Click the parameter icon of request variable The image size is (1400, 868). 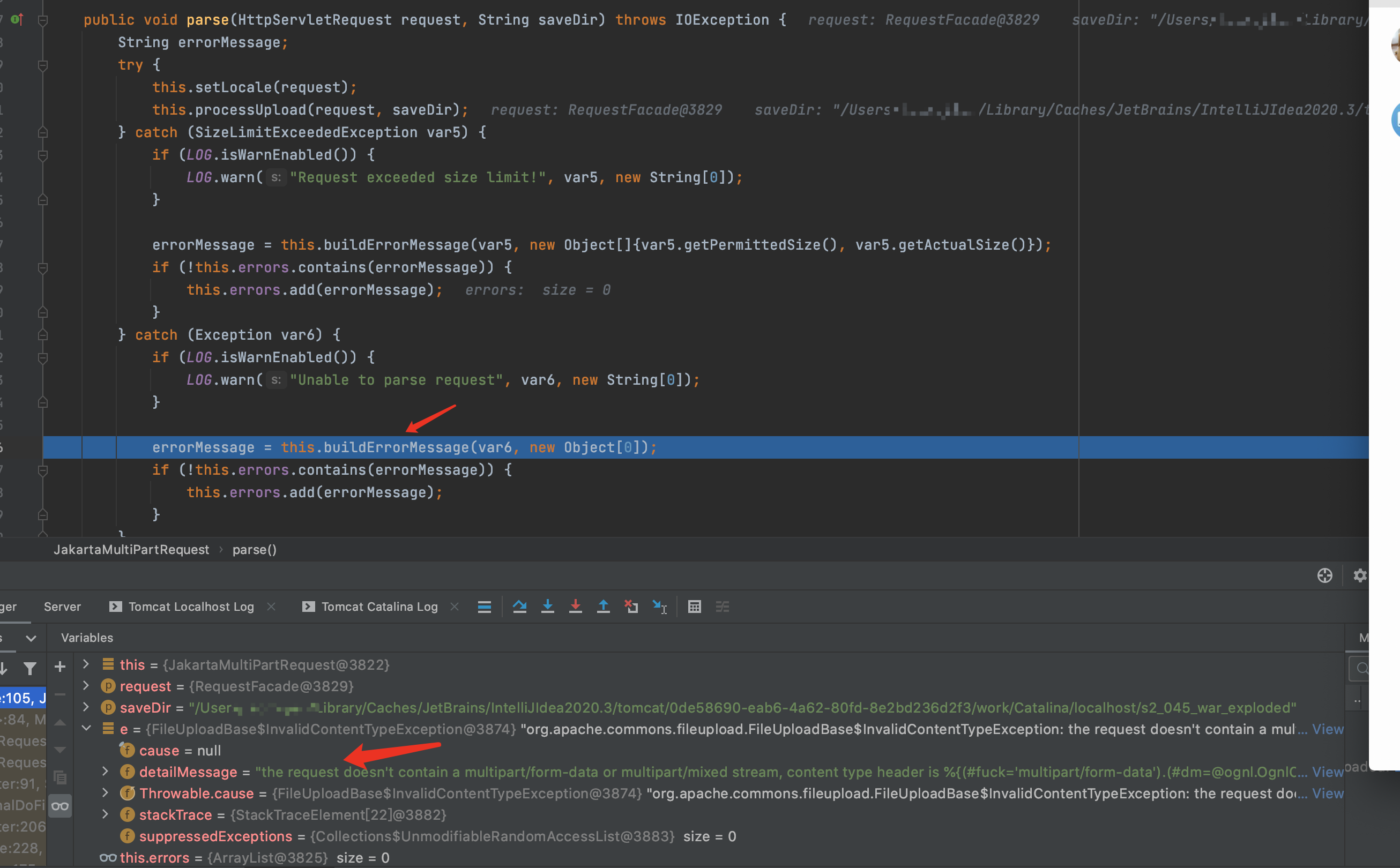click(108, 686)
